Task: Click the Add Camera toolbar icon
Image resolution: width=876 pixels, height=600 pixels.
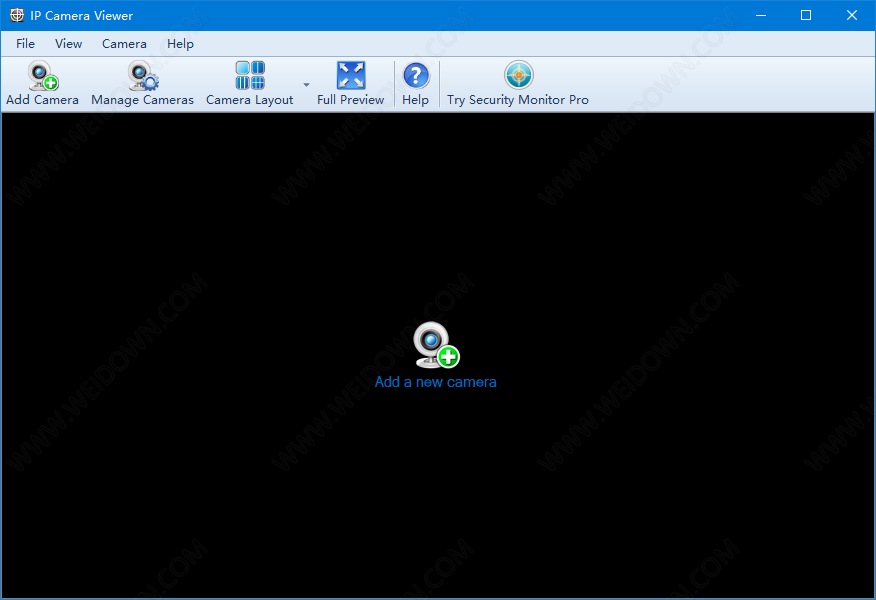Action: coord(43,76)
